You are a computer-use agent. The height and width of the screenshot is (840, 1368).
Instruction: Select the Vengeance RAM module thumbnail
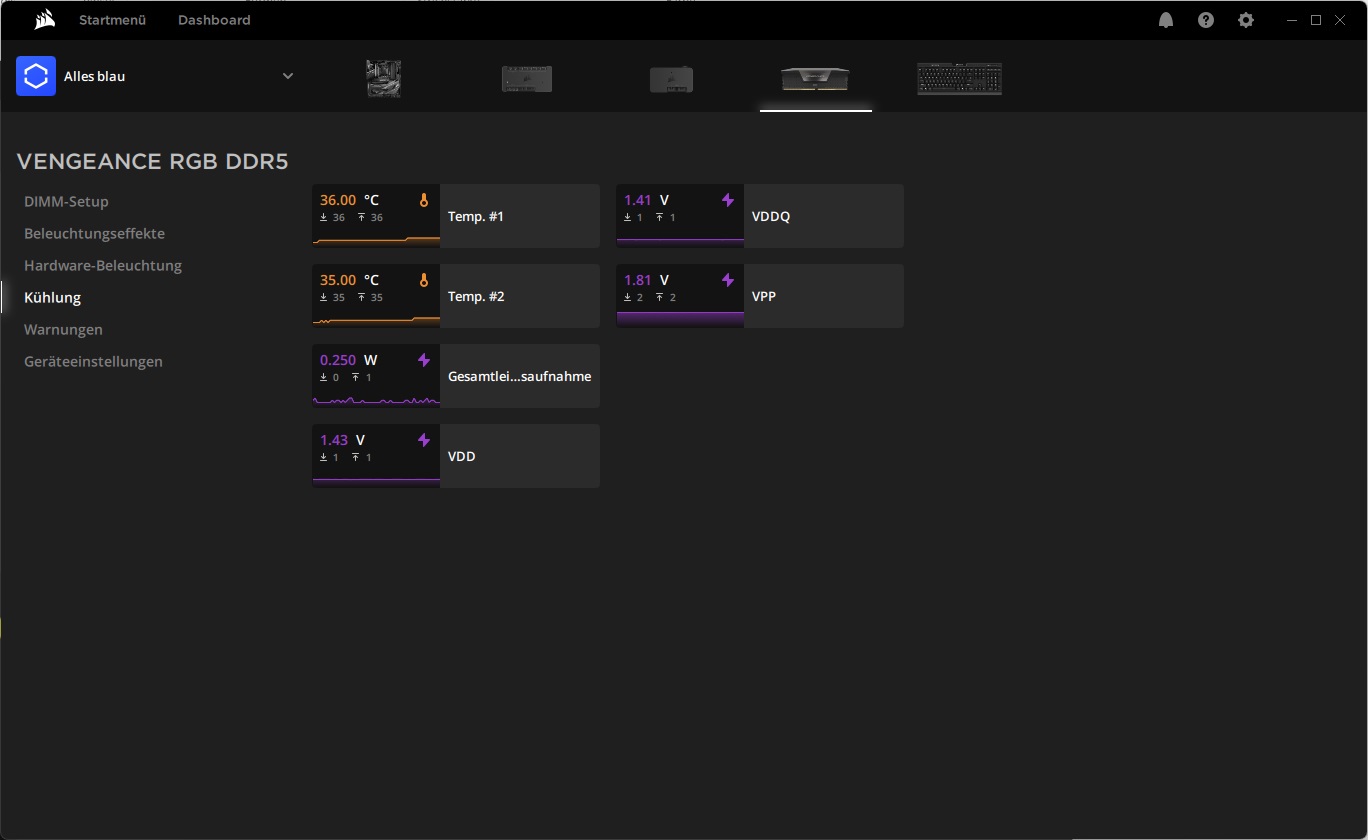tap(815, 79)
